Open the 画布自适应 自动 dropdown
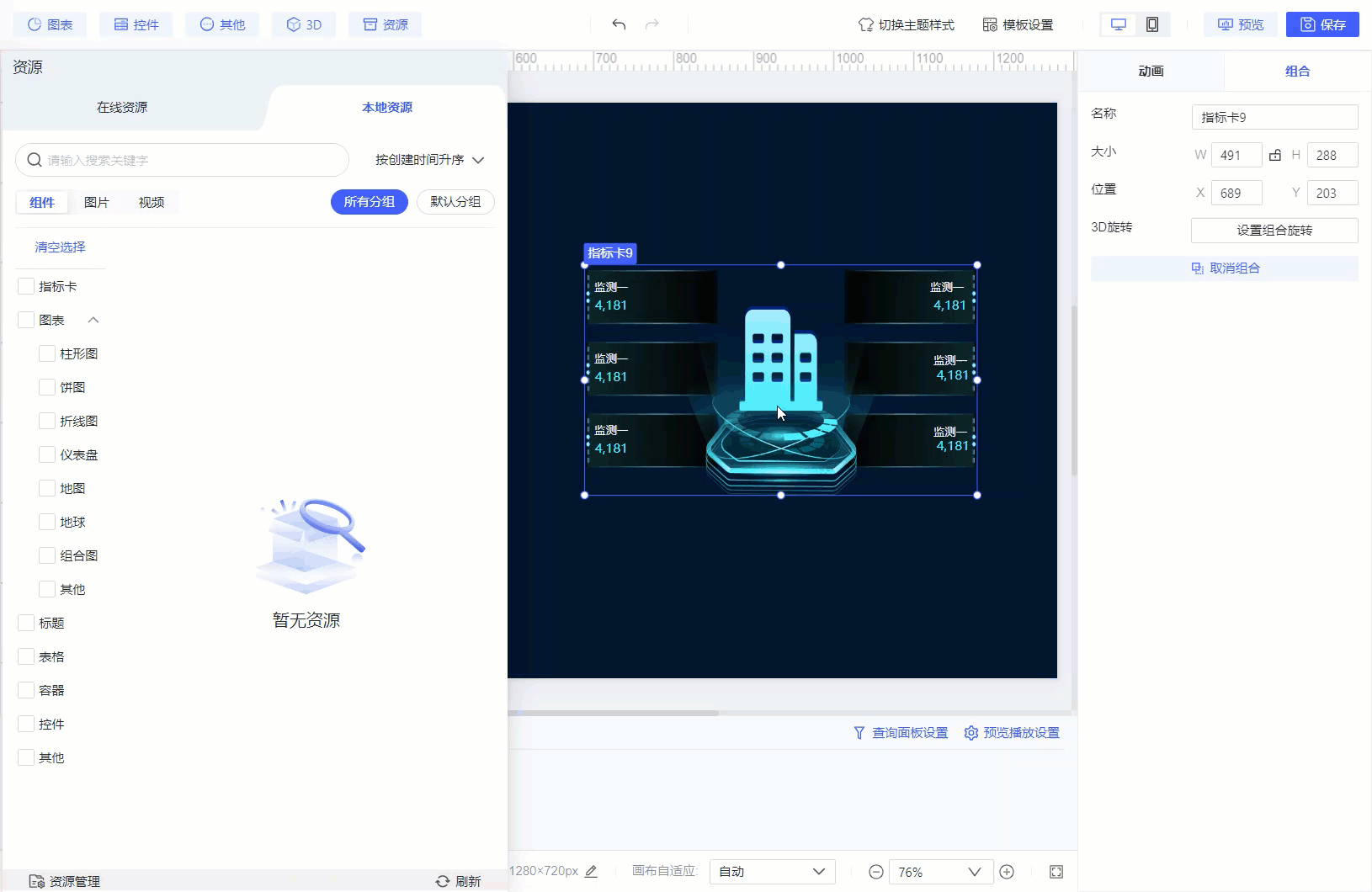The image size is (1372, 892). pos(772,872)
